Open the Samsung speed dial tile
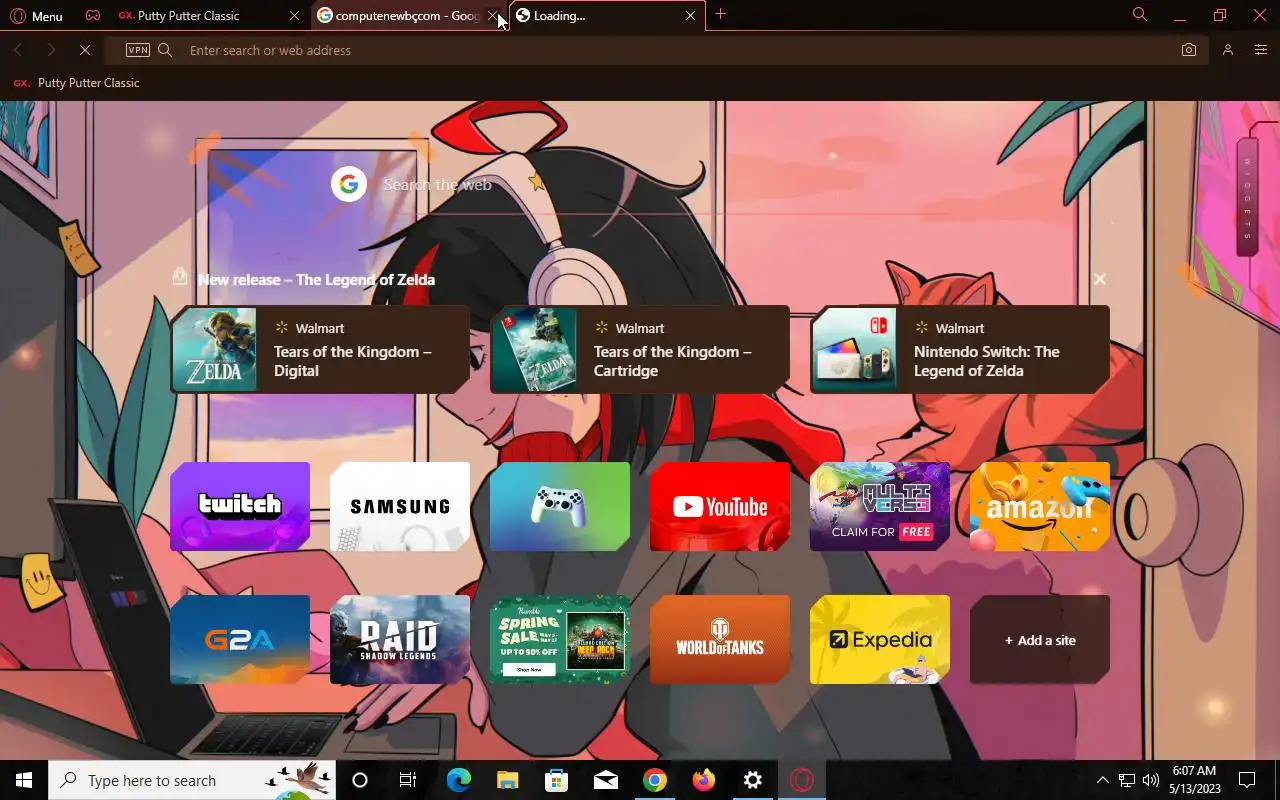 tap(400, 506)
